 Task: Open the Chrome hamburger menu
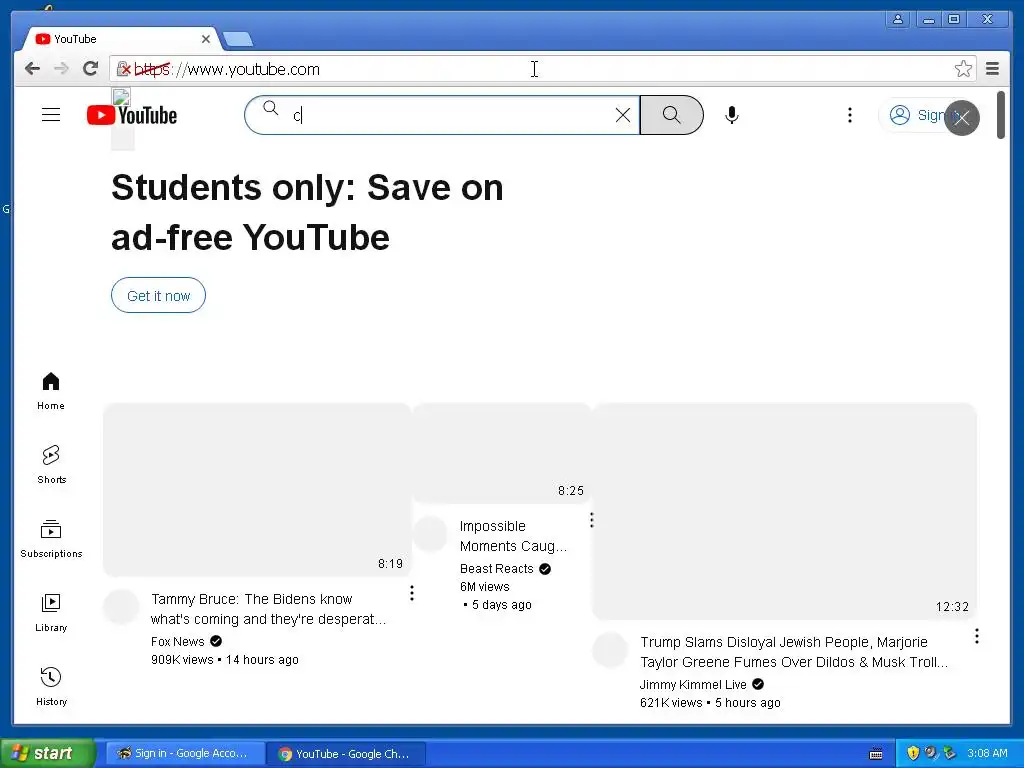tap(993, 69)
